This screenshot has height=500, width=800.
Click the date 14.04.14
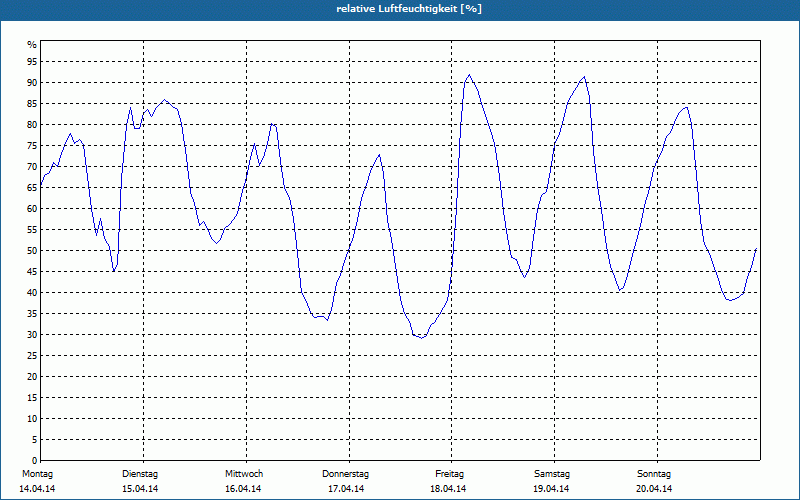click(37, 489)
